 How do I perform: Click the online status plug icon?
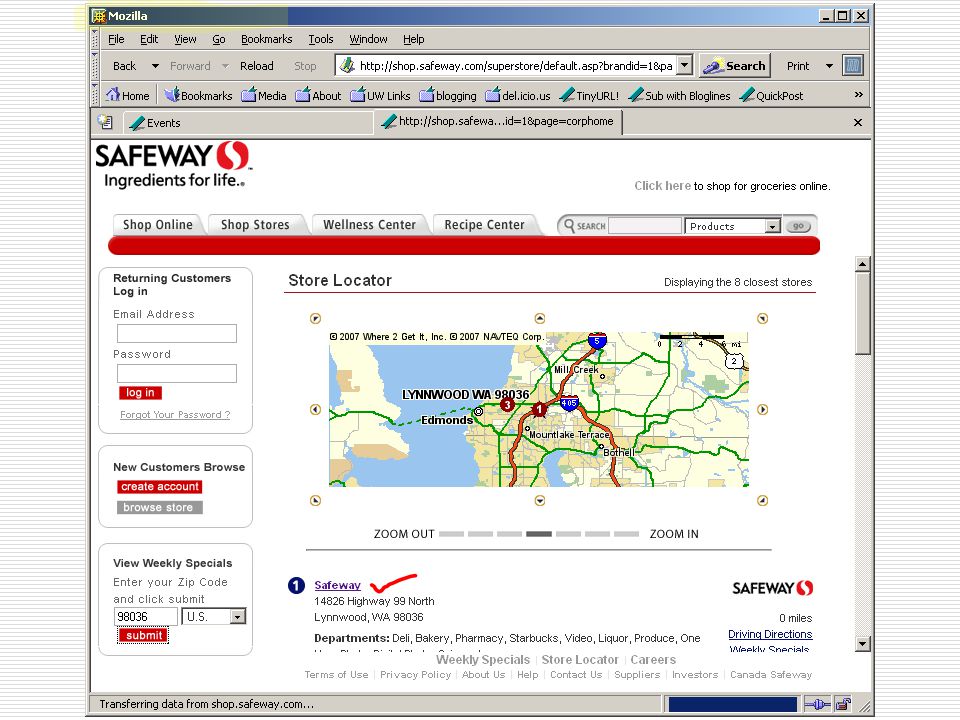pyautogui.click(x=817, y=704)
